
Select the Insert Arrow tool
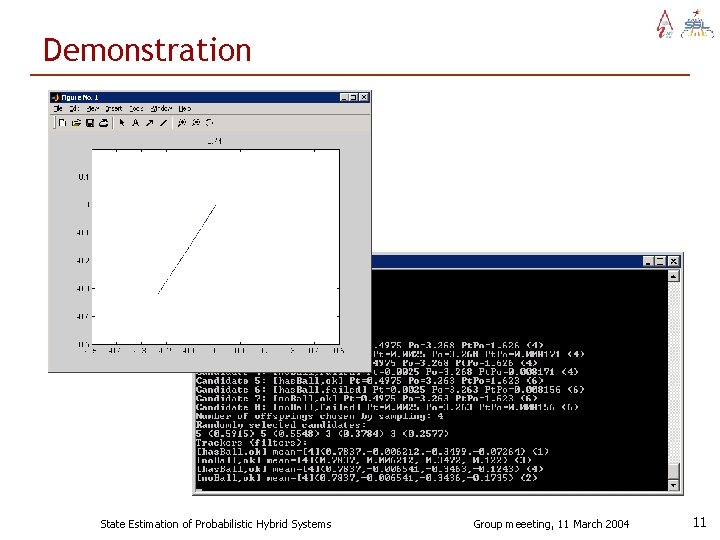pos(149,123)
